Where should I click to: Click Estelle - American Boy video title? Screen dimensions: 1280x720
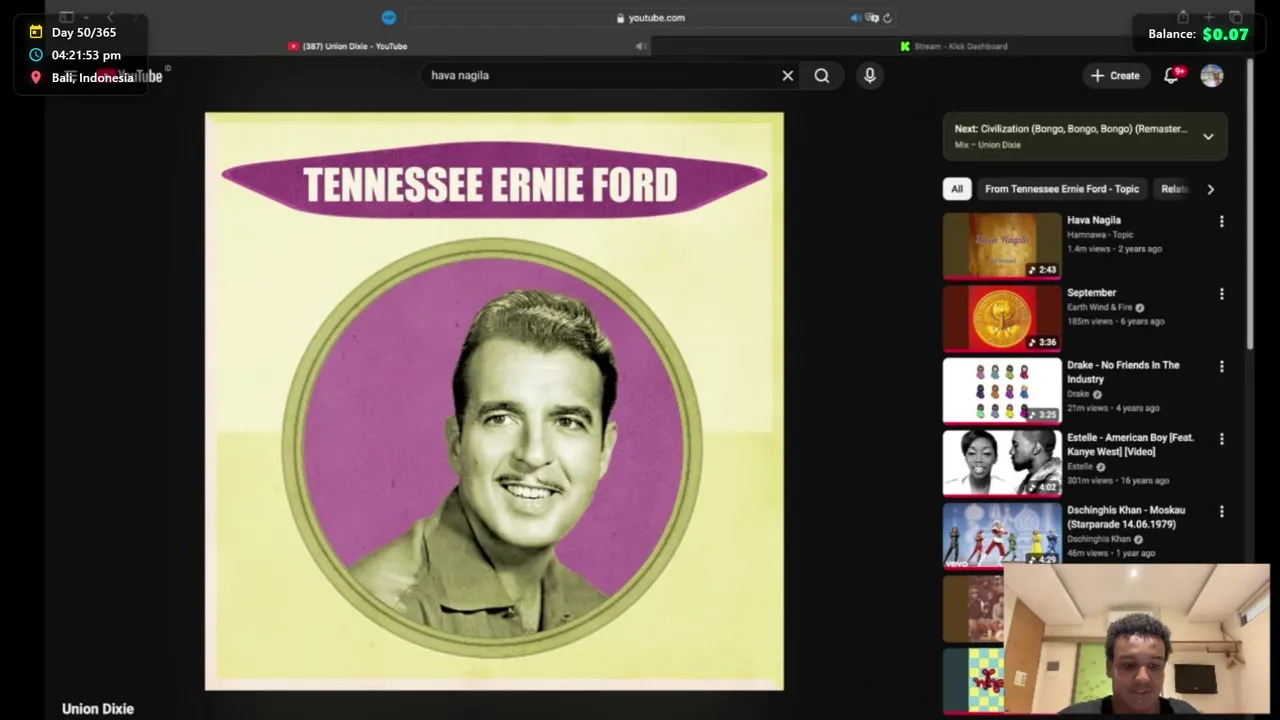click(1130, 445)
